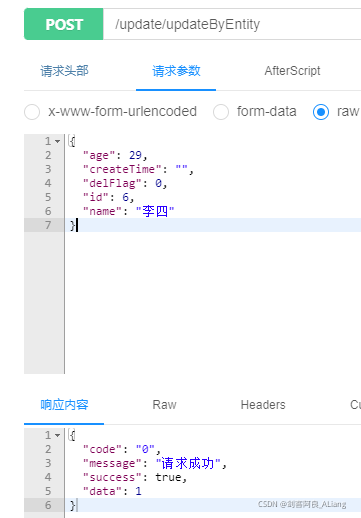This screenshot has height=518, width=361.
Task: Collapse response JSON fold arrow at line 1
Action: coord(58,435)
